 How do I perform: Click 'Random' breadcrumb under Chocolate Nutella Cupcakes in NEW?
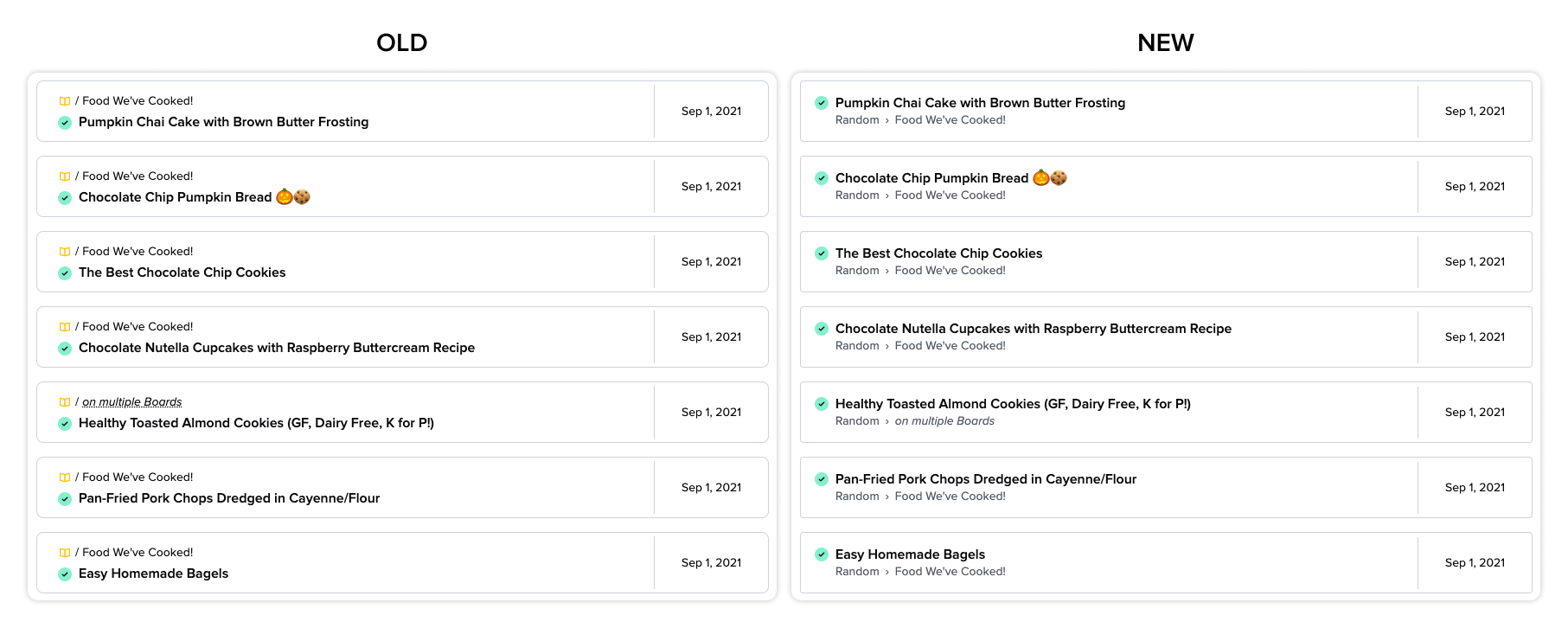[x=857, y=346]
